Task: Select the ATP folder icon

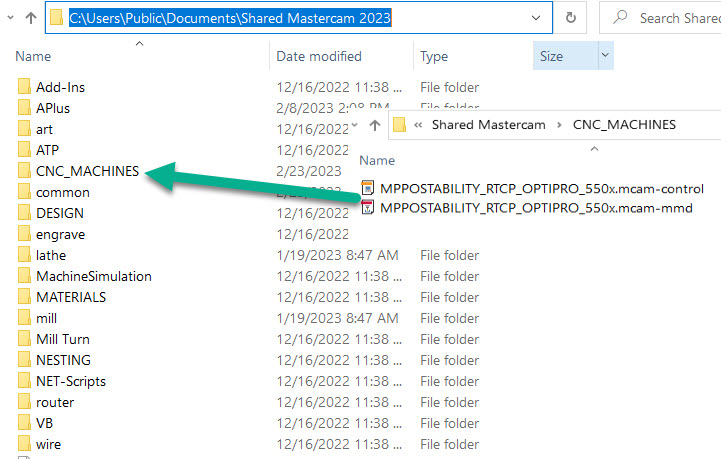Action: pyautogui.click(x=24, y=149)
